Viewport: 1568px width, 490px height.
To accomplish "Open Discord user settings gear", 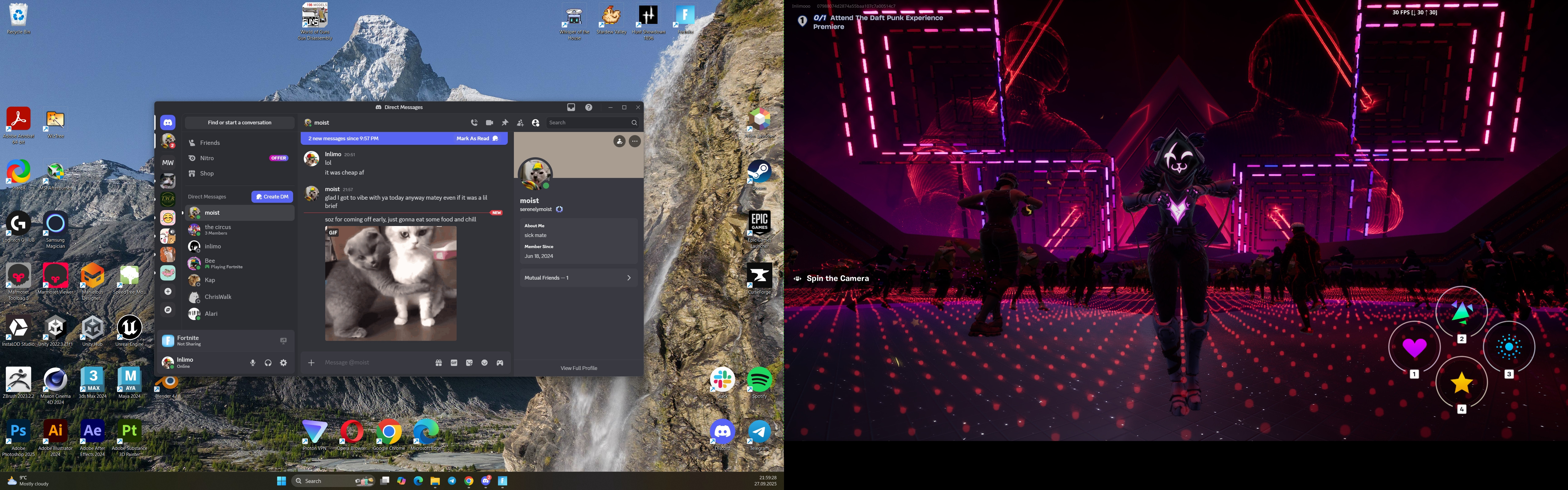I will [284, 363].
